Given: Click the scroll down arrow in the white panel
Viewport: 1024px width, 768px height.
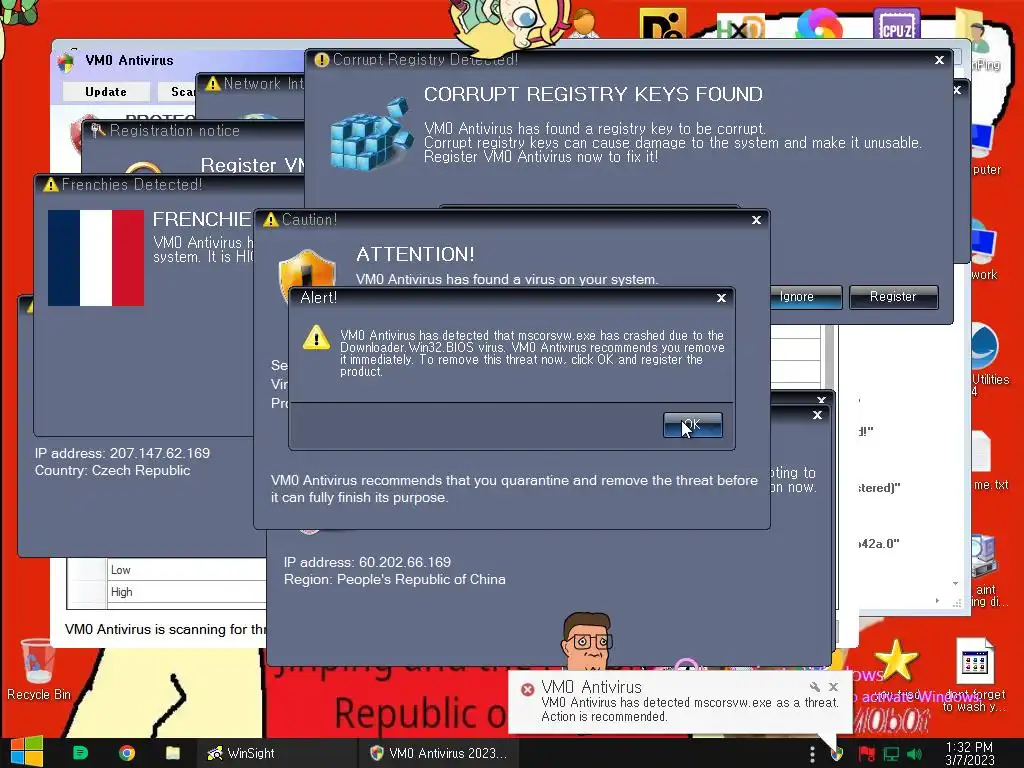Looking at the screenshot, I should point(955,583).
